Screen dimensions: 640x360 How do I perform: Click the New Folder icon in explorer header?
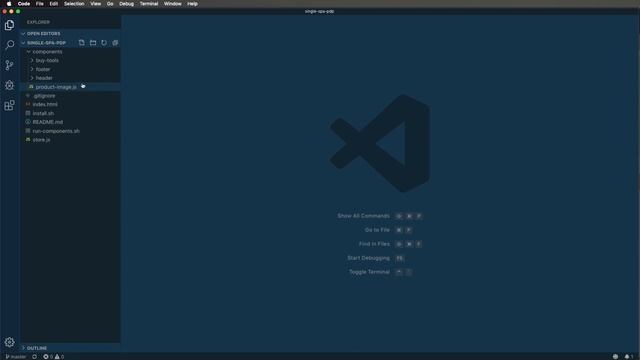[93, 42]
